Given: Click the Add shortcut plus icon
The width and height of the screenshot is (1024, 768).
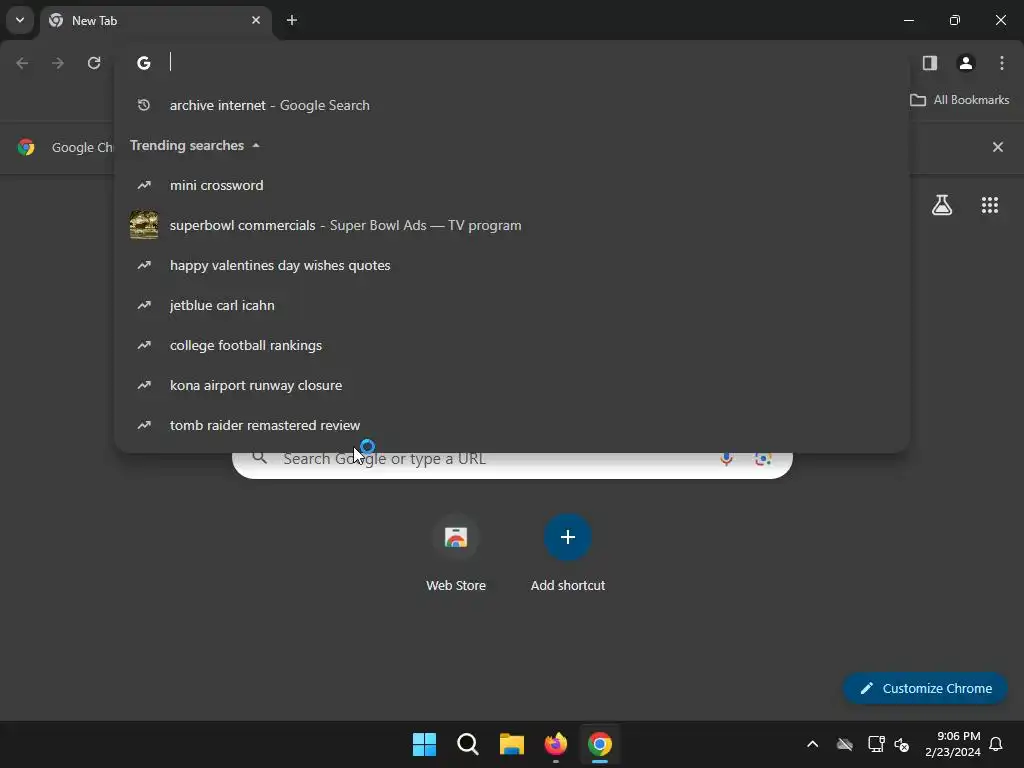Looking at the screenshot, I should [x=568, y=537].
